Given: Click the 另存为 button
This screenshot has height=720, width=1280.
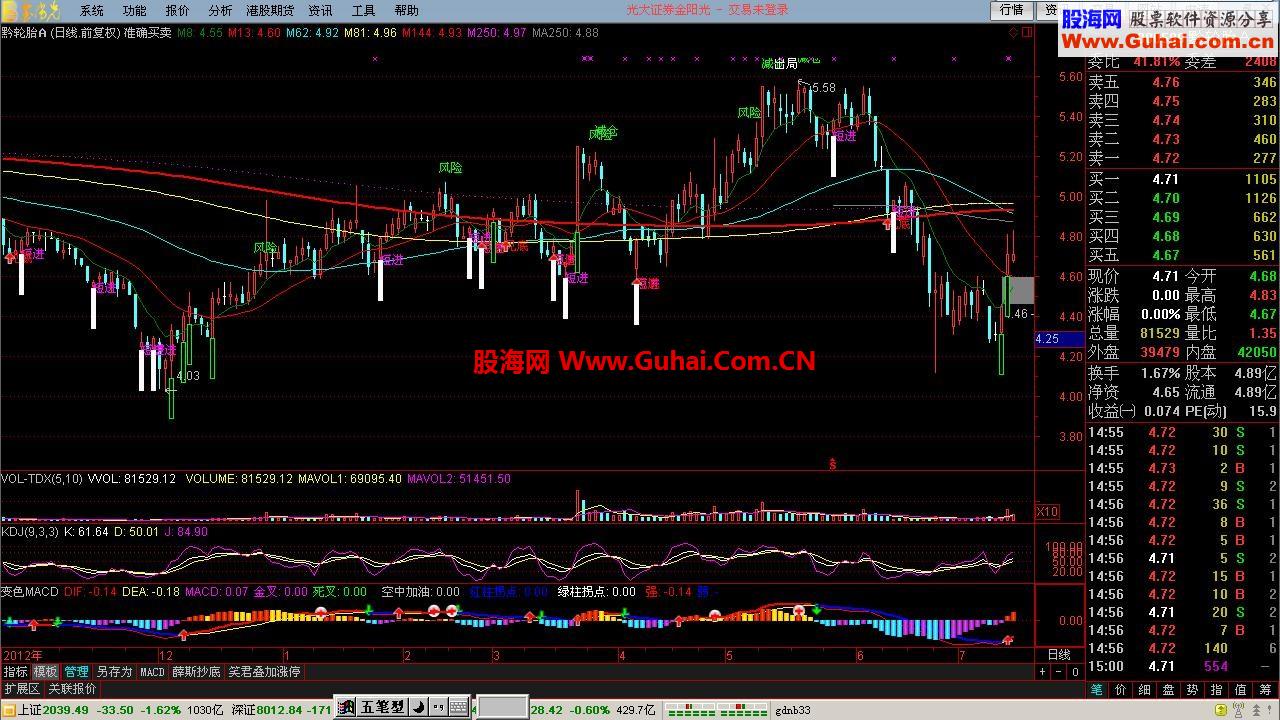Looking at the screenshot, I should click(114, 672).
